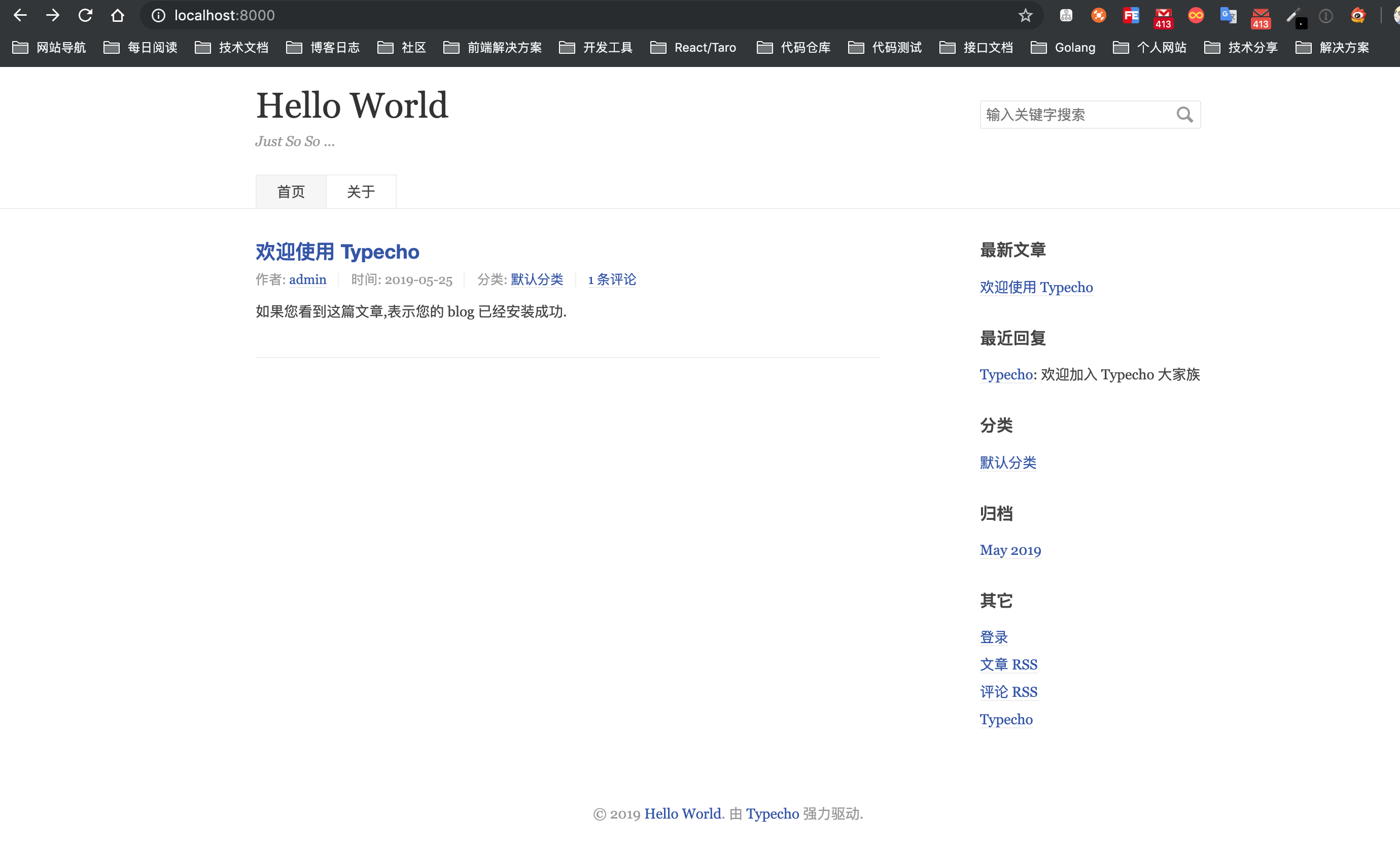Switch to the 首页 tab

point(290,191)
